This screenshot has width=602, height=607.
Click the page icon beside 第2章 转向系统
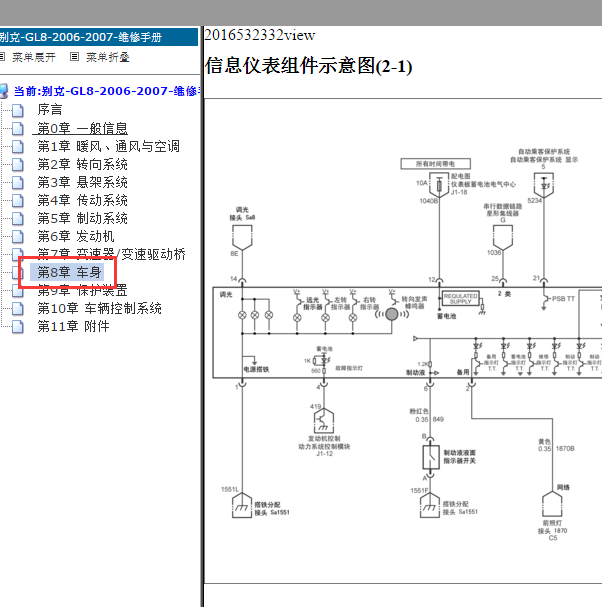coord(17,165)
